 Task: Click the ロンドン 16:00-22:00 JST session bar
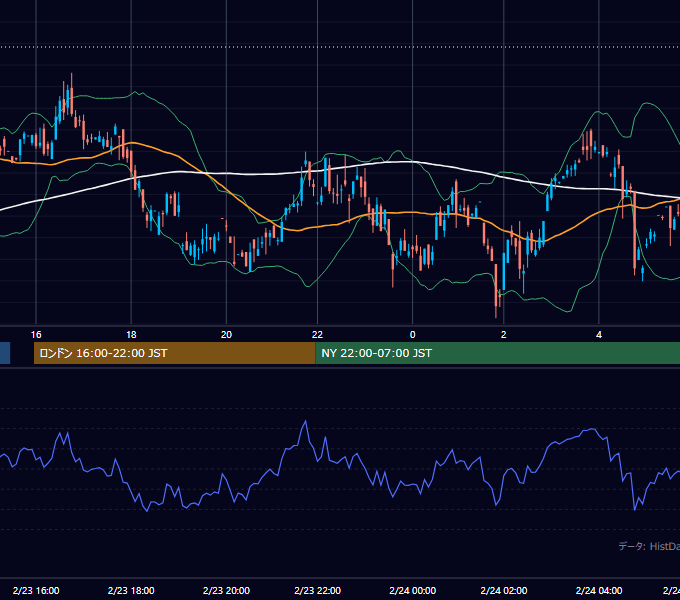[175, 353]
